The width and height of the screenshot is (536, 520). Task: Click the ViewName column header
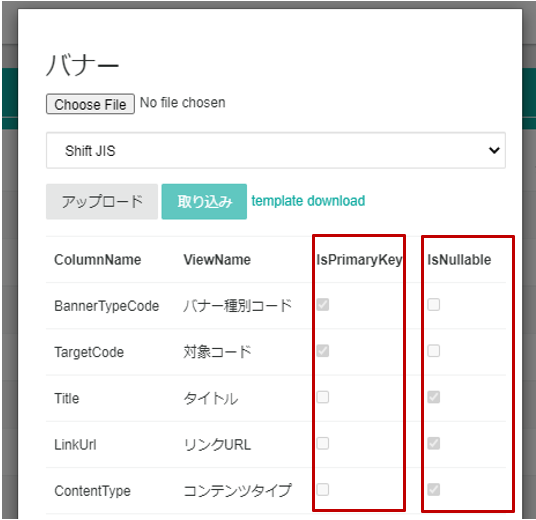click(x=217, y=260)
